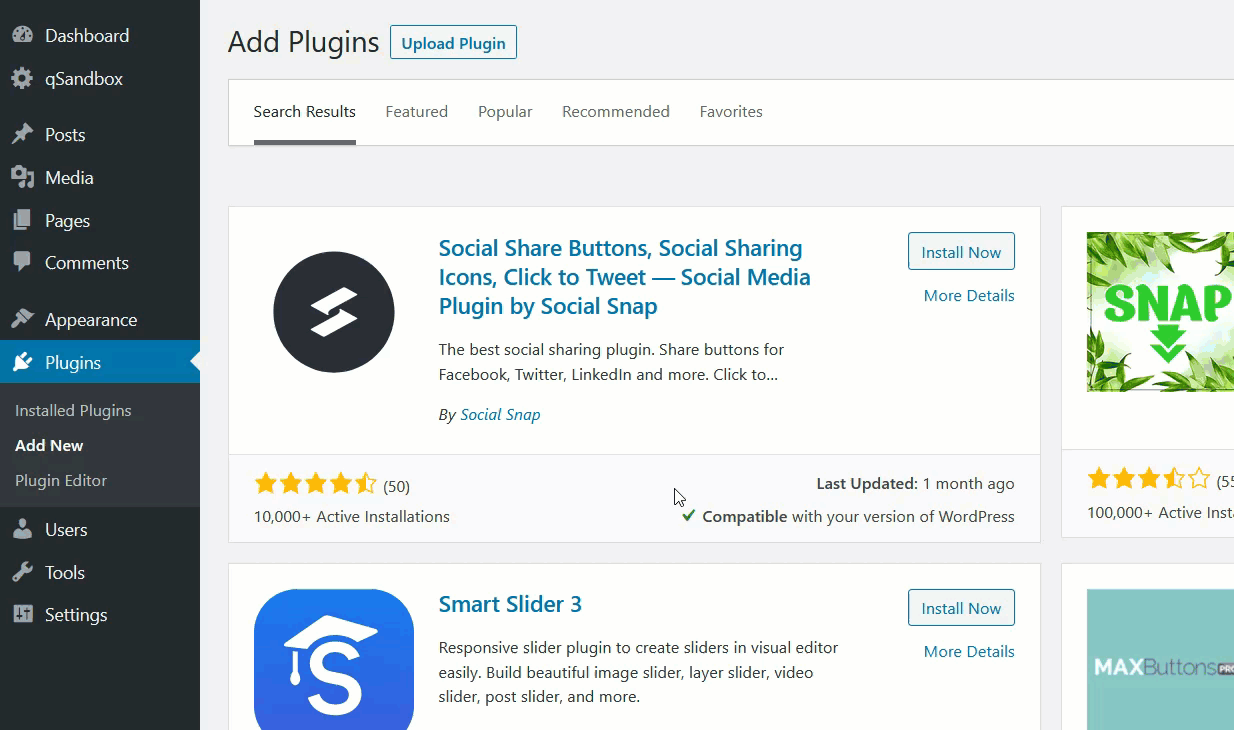Click the Smart Slider 3 thumbnail logo
The image size is (1234, 730).
point(334,660)
